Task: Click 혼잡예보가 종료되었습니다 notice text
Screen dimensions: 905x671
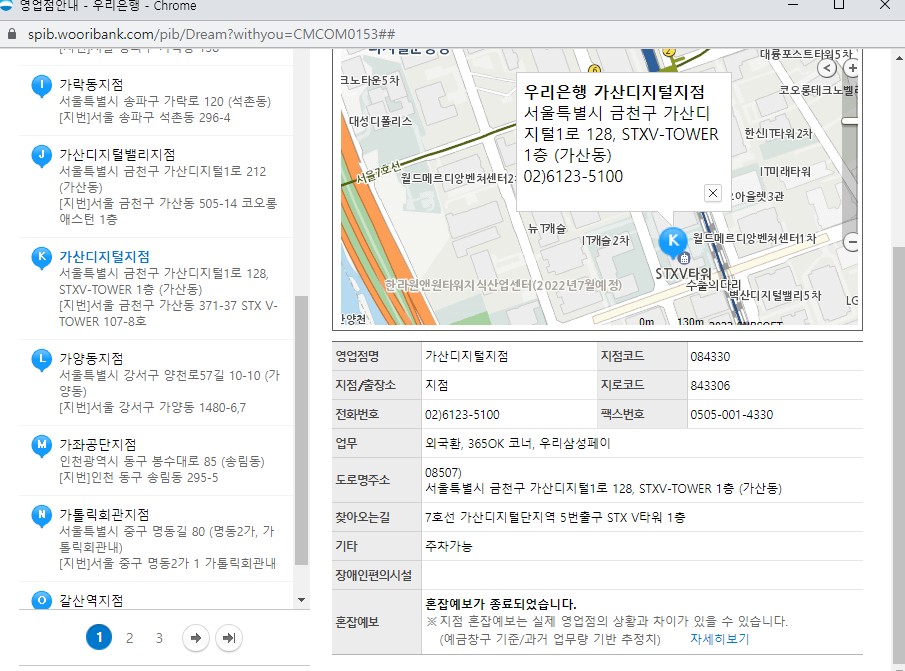Action: [500, 604]
